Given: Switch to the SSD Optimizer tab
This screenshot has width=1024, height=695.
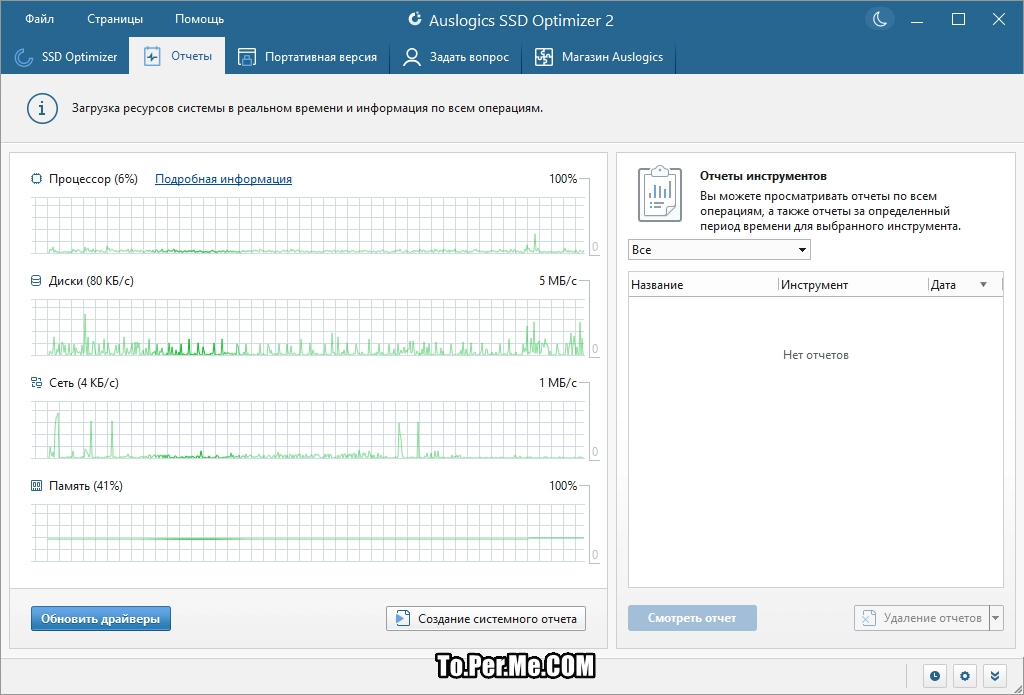Looking at the screenshot, I should (65, 57).
